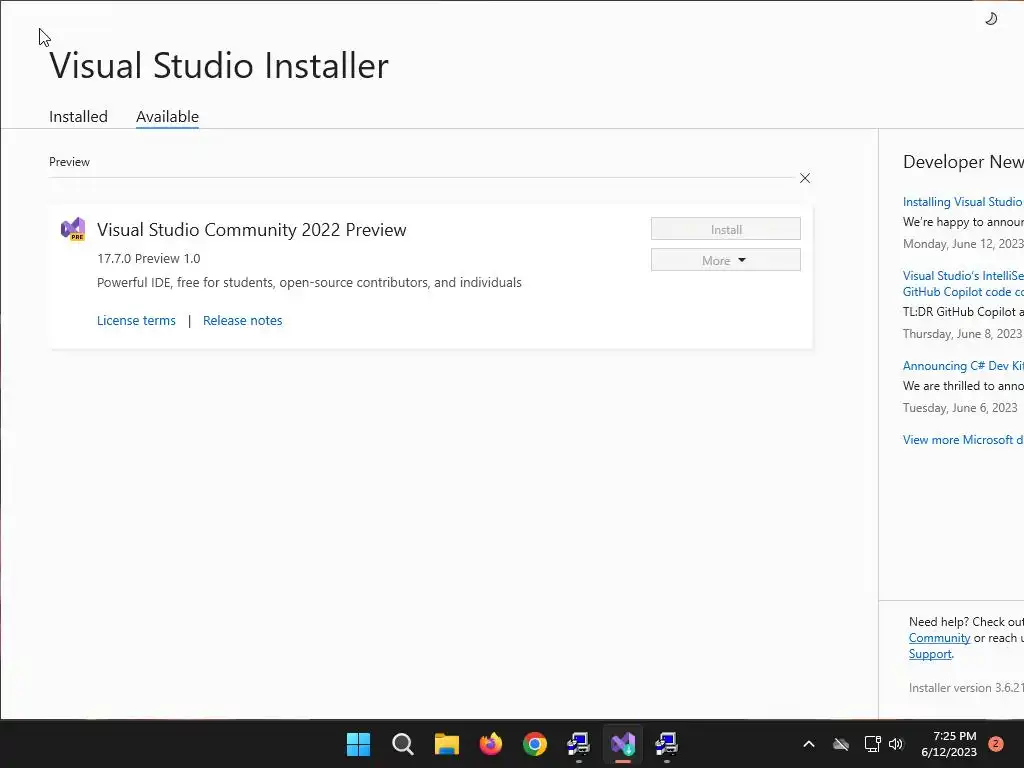Show hidden system tray icons

click(808, 744)
